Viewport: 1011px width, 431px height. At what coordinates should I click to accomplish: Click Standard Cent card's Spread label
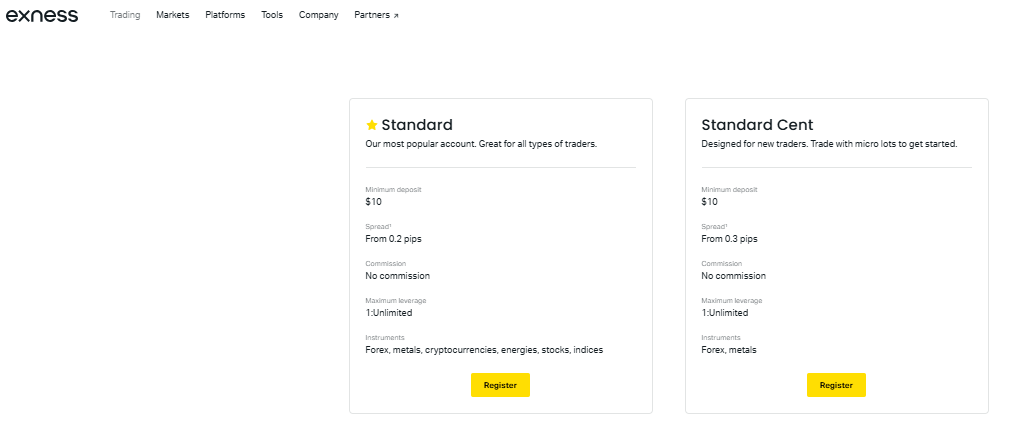tap(714, 226)
